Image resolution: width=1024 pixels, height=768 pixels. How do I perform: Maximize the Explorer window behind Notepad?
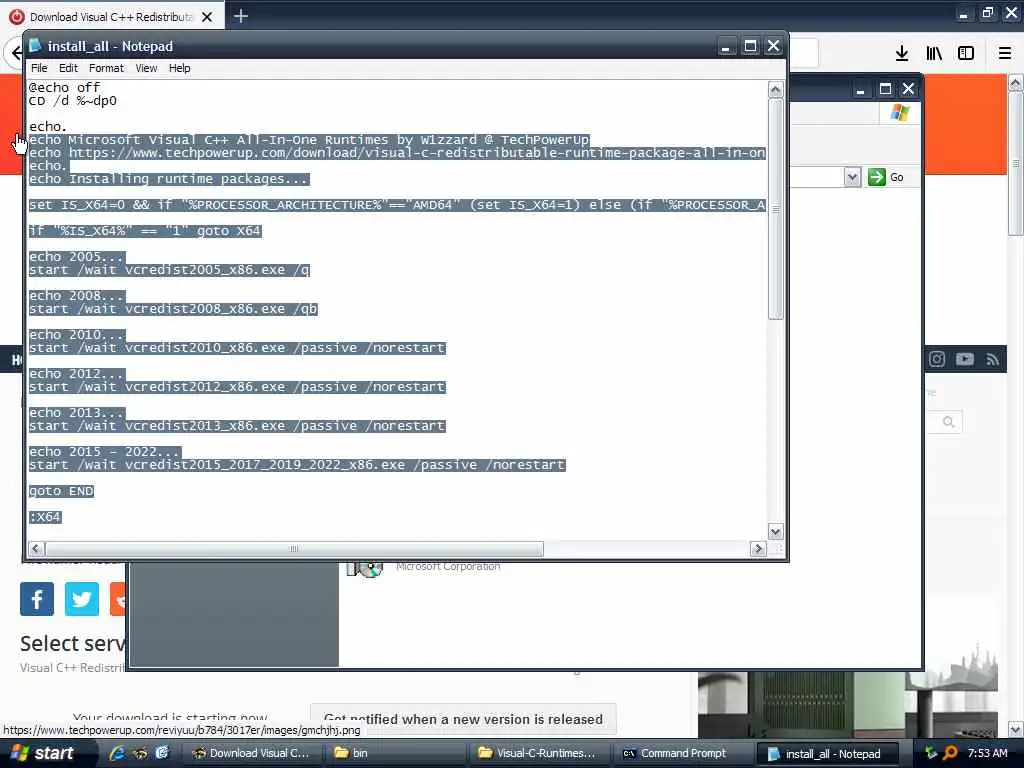[885, 89]
